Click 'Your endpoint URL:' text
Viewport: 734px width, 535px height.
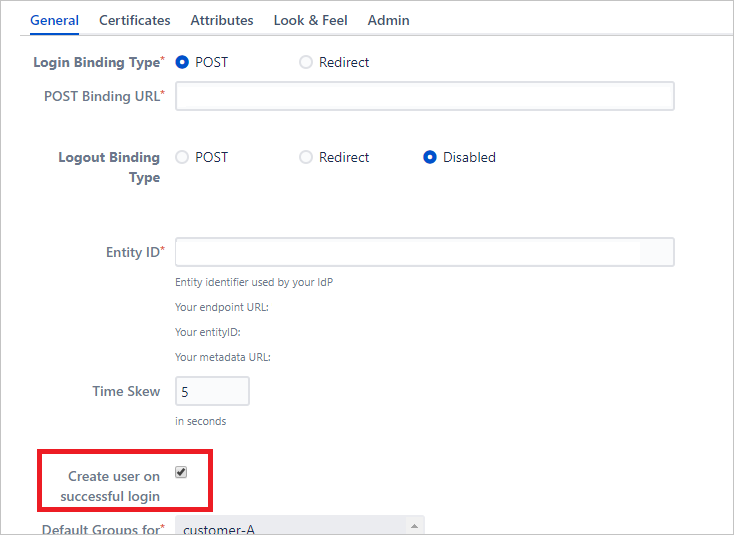pyautogui.click(x=222, y=308)
